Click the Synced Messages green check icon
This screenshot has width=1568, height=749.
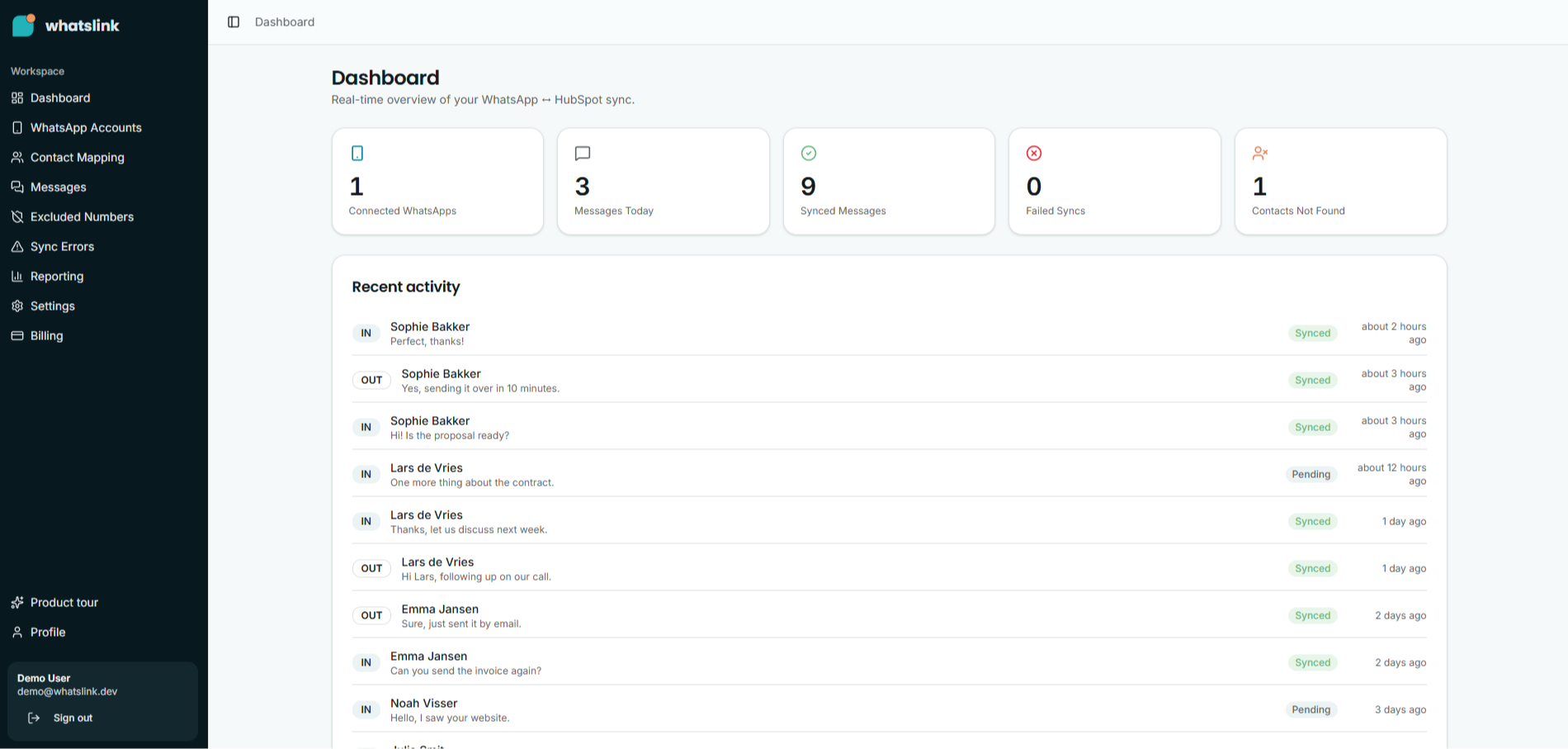coord(809,153)
